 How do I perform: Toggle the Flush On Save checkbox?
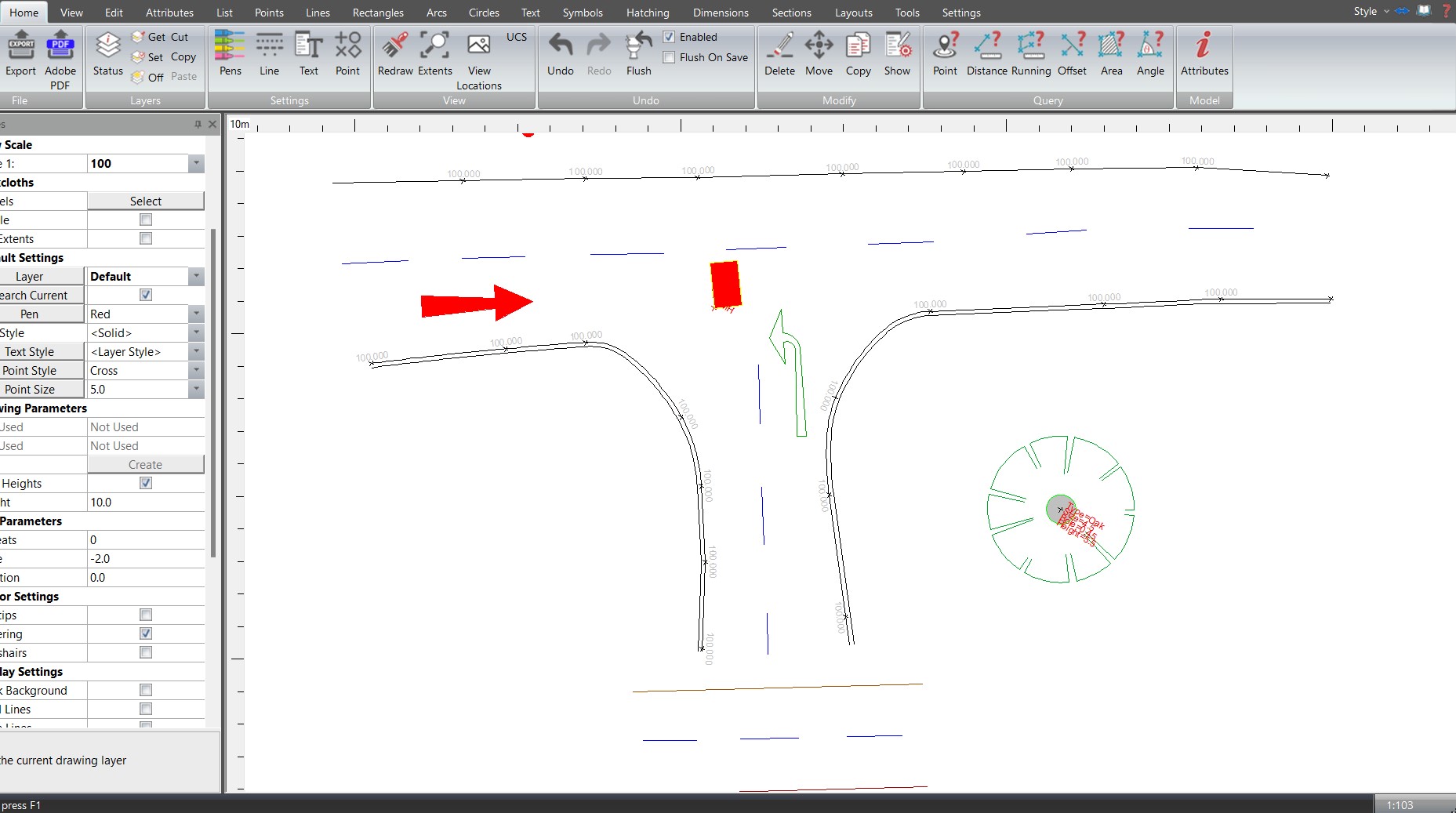pos(669,57)
